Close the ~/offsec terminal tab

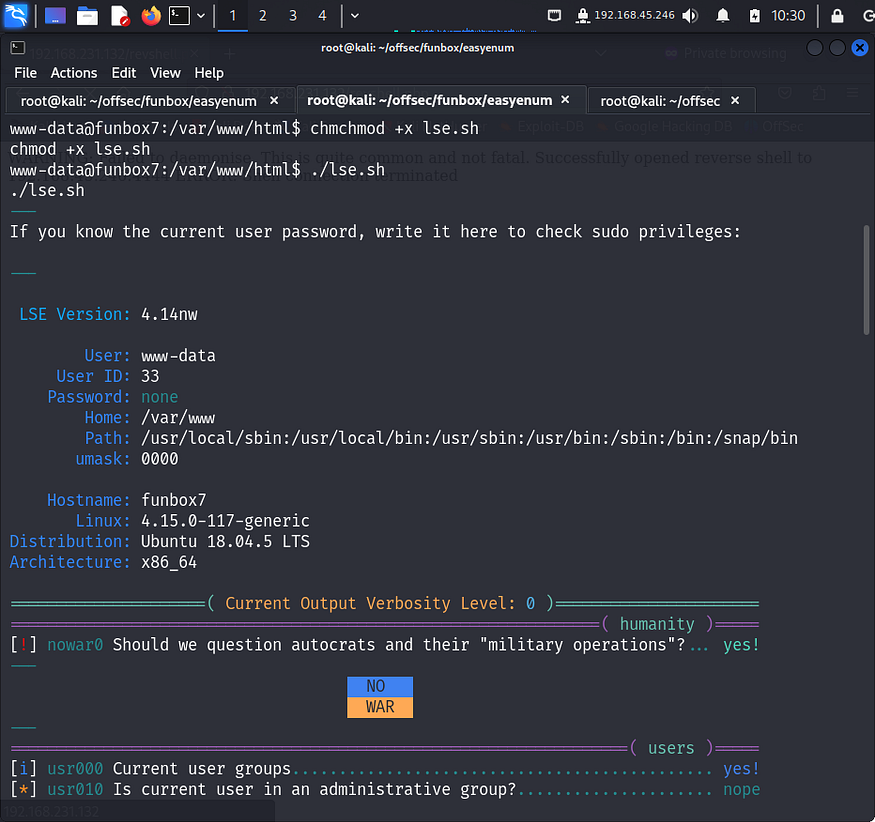point(735,100)
